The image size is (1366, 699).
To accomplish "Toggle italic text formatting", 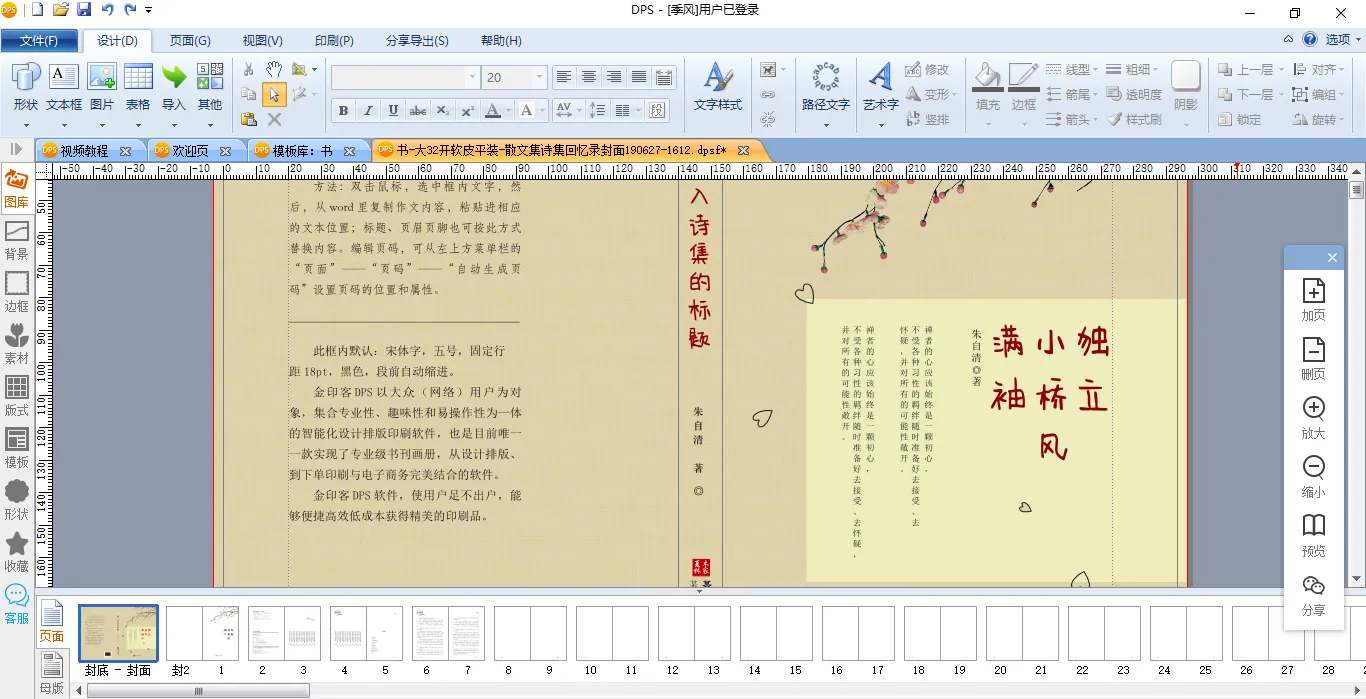I will point(368,110).
